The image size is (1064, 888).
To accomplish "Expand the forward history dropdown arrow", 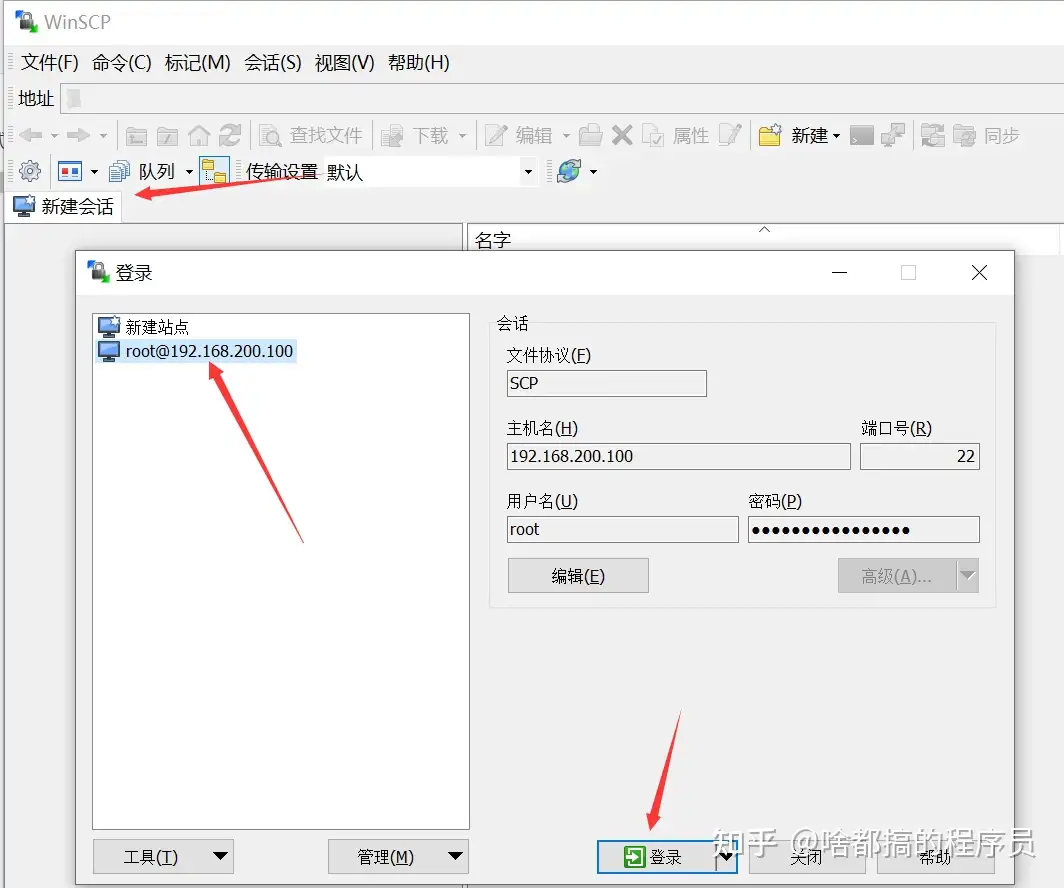I will coord(103,136).
